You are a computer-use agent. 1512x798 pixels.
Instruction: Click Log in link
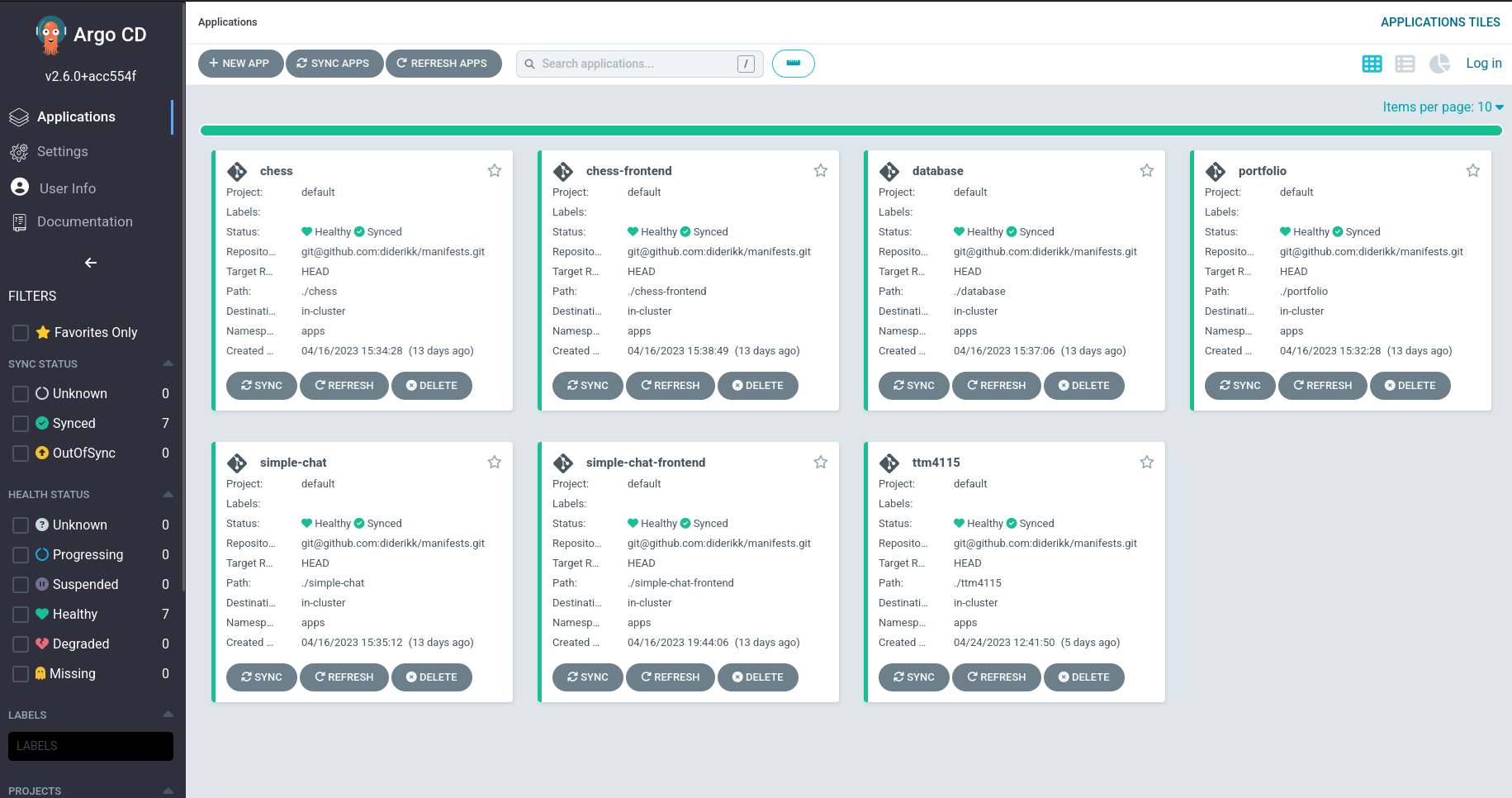tap(1484, 64)
